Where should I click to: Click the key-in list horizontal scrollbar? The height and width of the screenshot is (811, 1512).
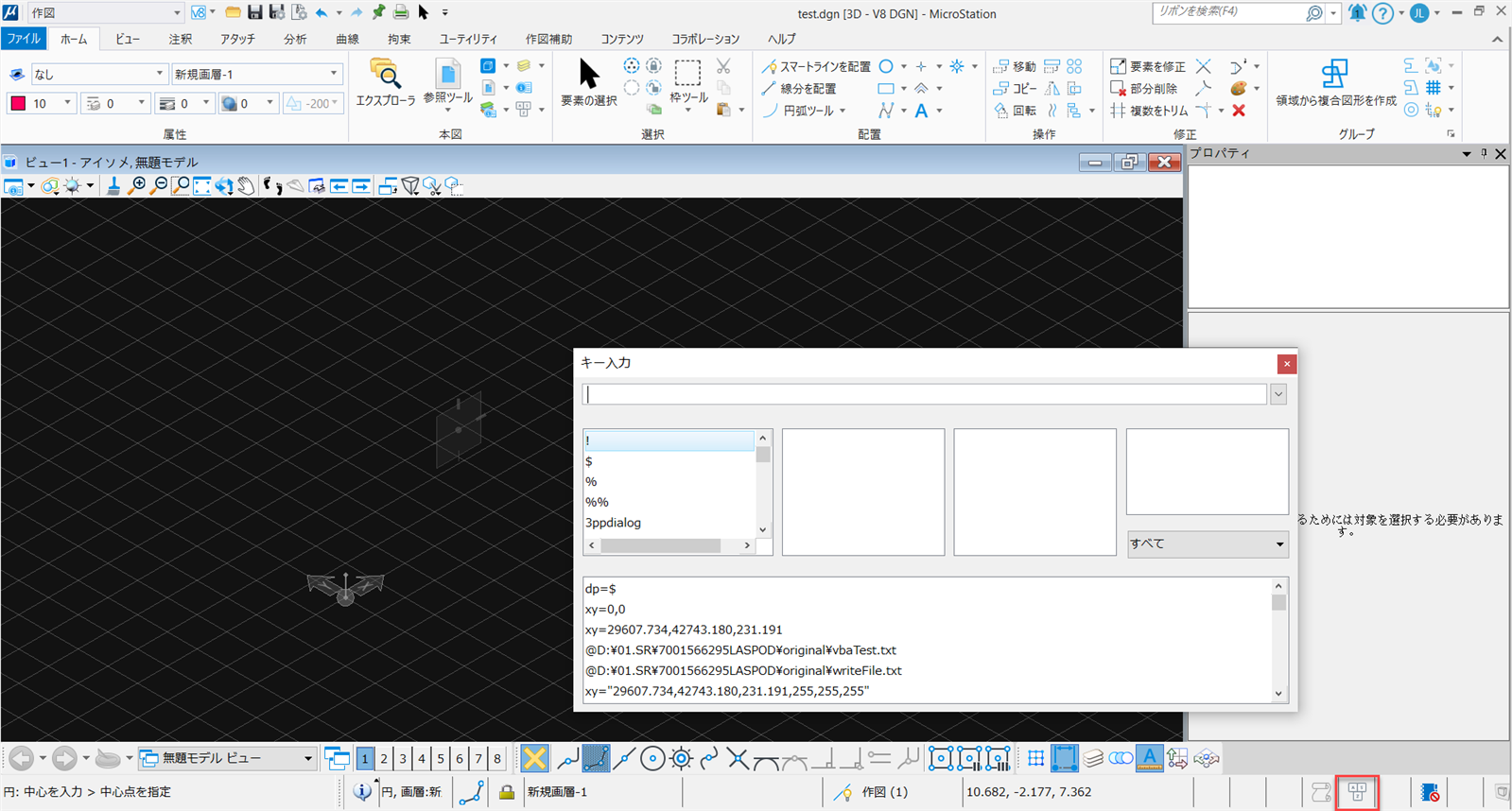click(669, 545)
